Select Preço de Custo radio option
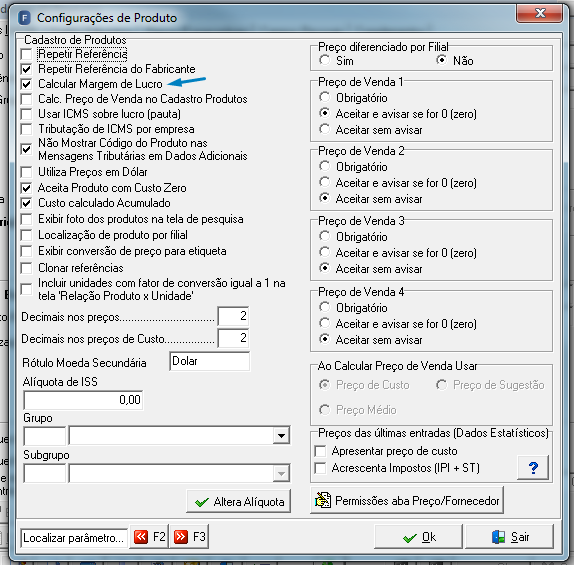Image resolution: width=574 pixels, height=565 pixels. click(324, 385)
